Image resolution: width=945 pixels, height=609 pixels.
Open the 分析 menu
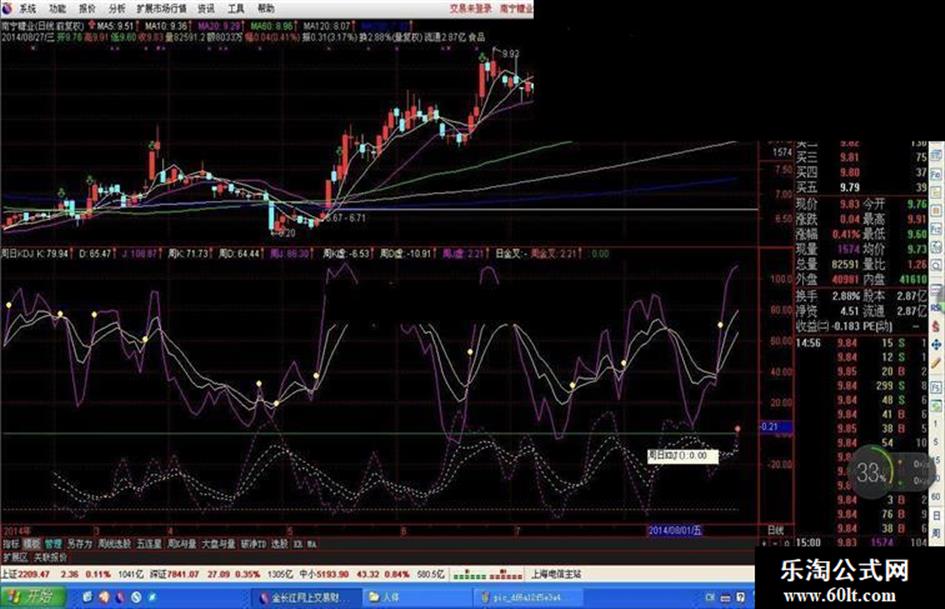(118, 8)
